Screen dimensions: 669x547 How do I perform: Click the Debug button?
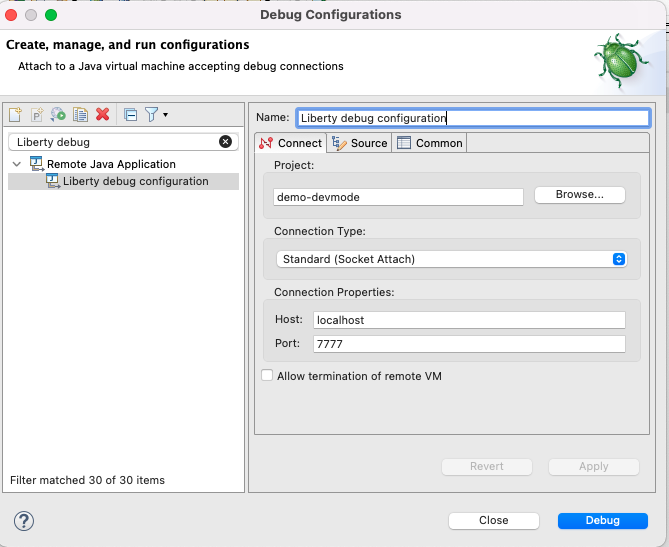pyautogui.click(x=602, y=520)
